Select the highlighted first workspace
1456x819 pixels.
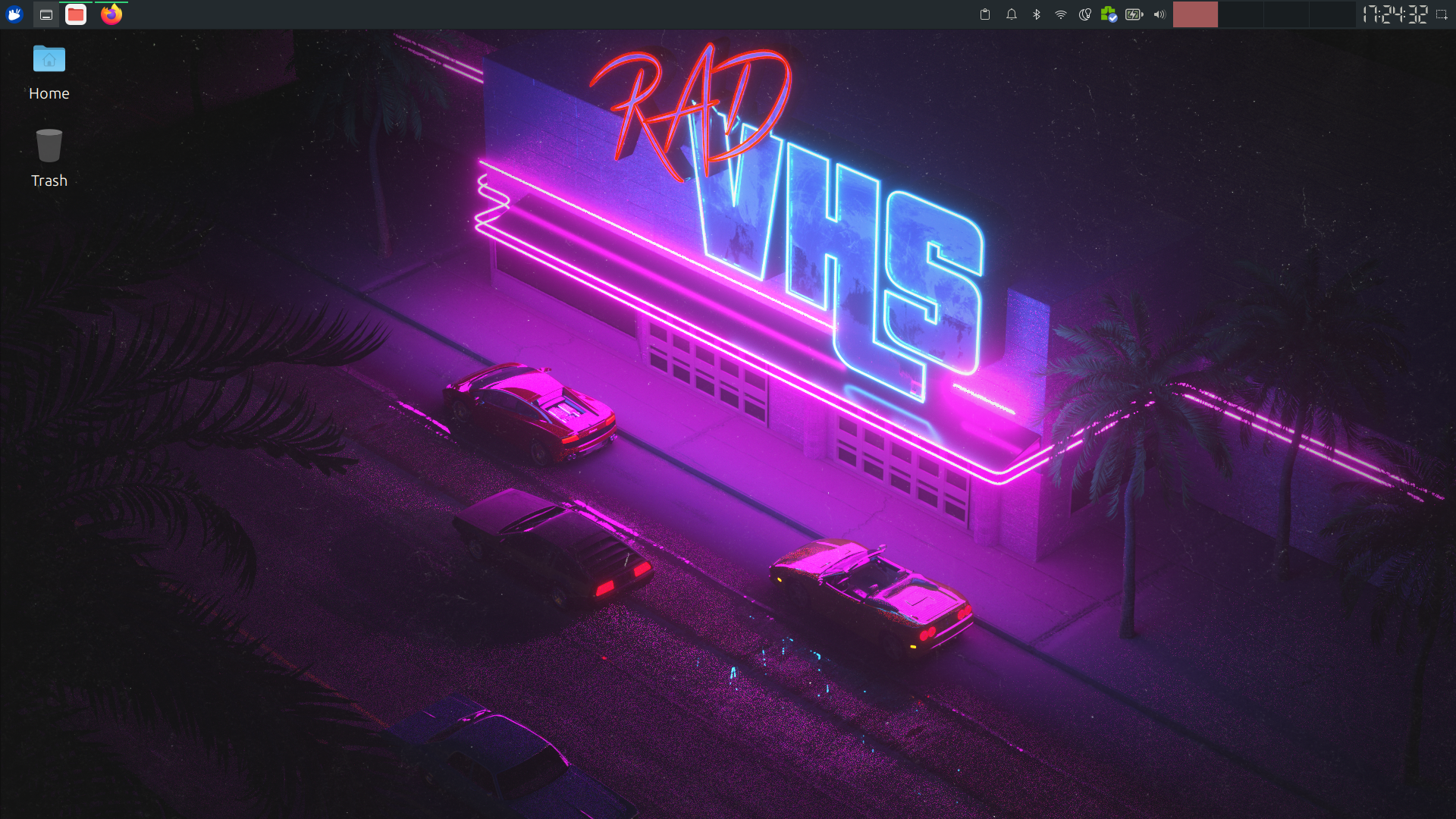(x=1195, y=14)
